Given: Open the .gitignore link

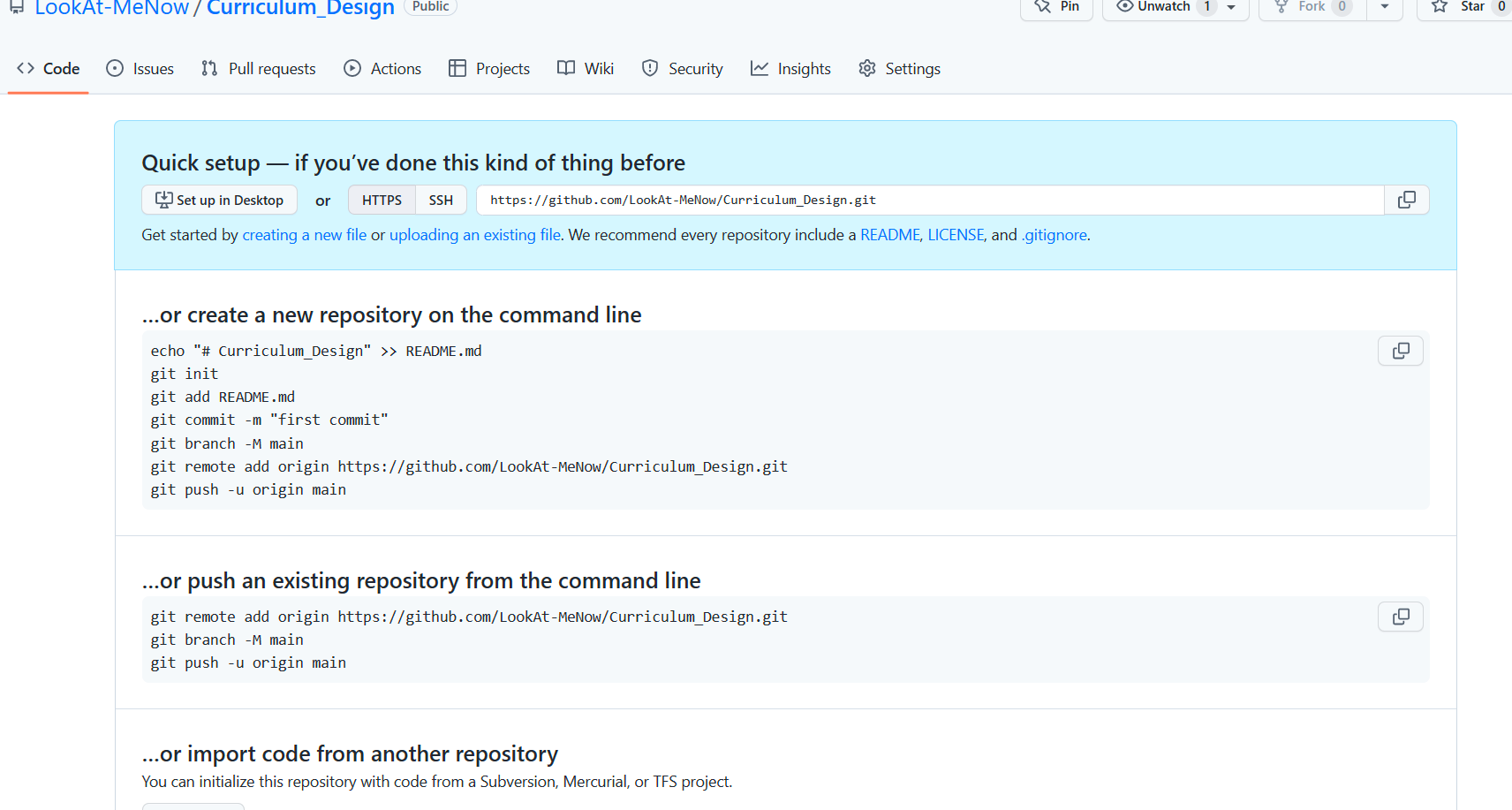Looking at the screenshot, I should point(1055,235).
